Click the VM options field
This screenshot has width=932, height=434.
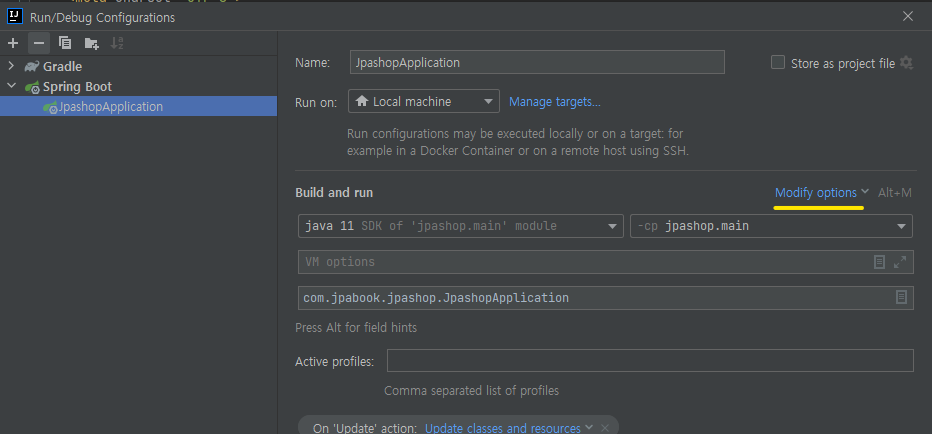click(x=606, y=262)
